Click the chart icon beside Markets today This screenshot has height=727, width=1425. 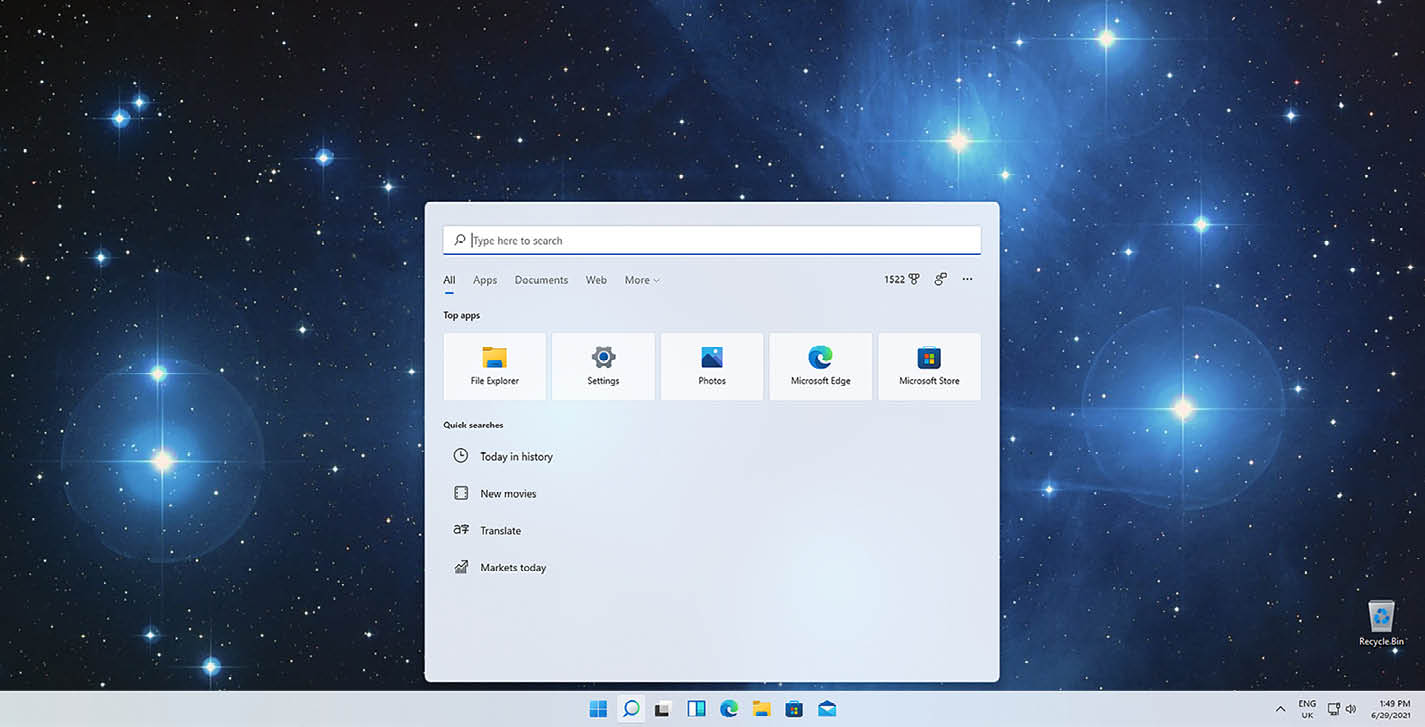coord(461,567)
